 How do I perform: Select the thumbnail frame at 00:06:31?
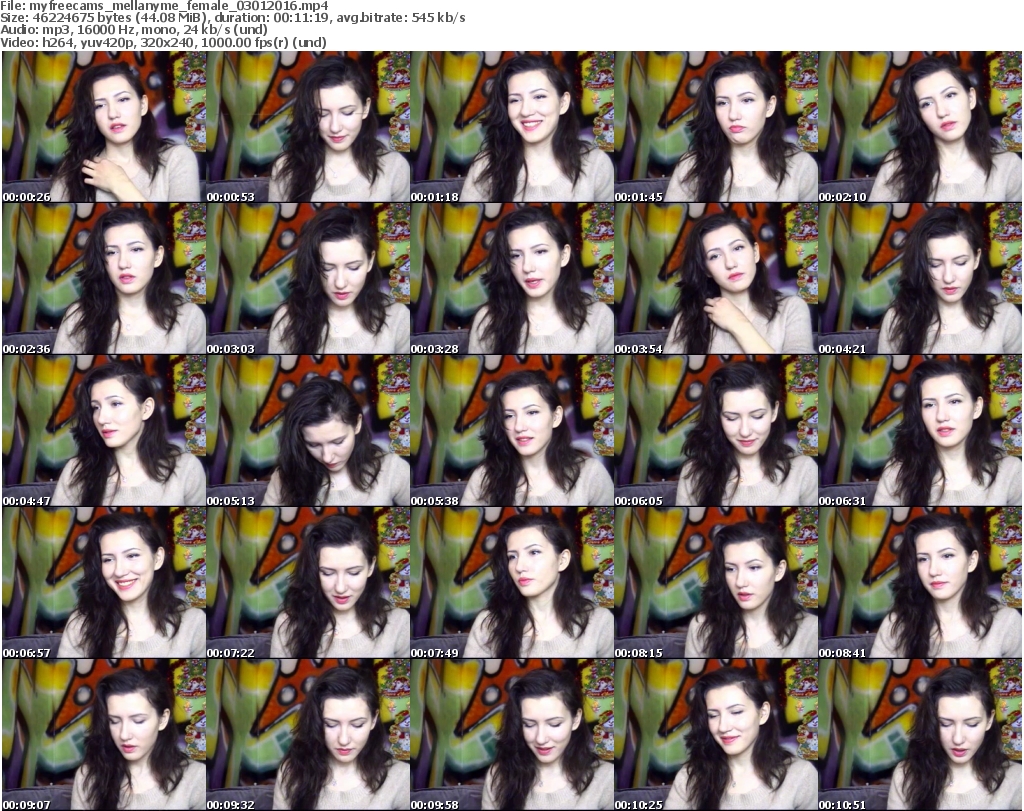(x=920, y=431)
